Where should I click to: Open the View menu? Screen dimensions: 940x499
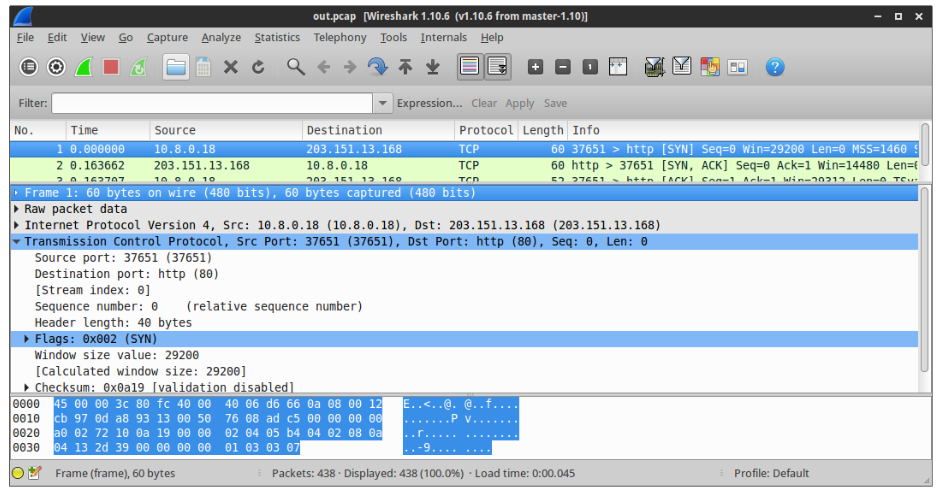[92, 37]
